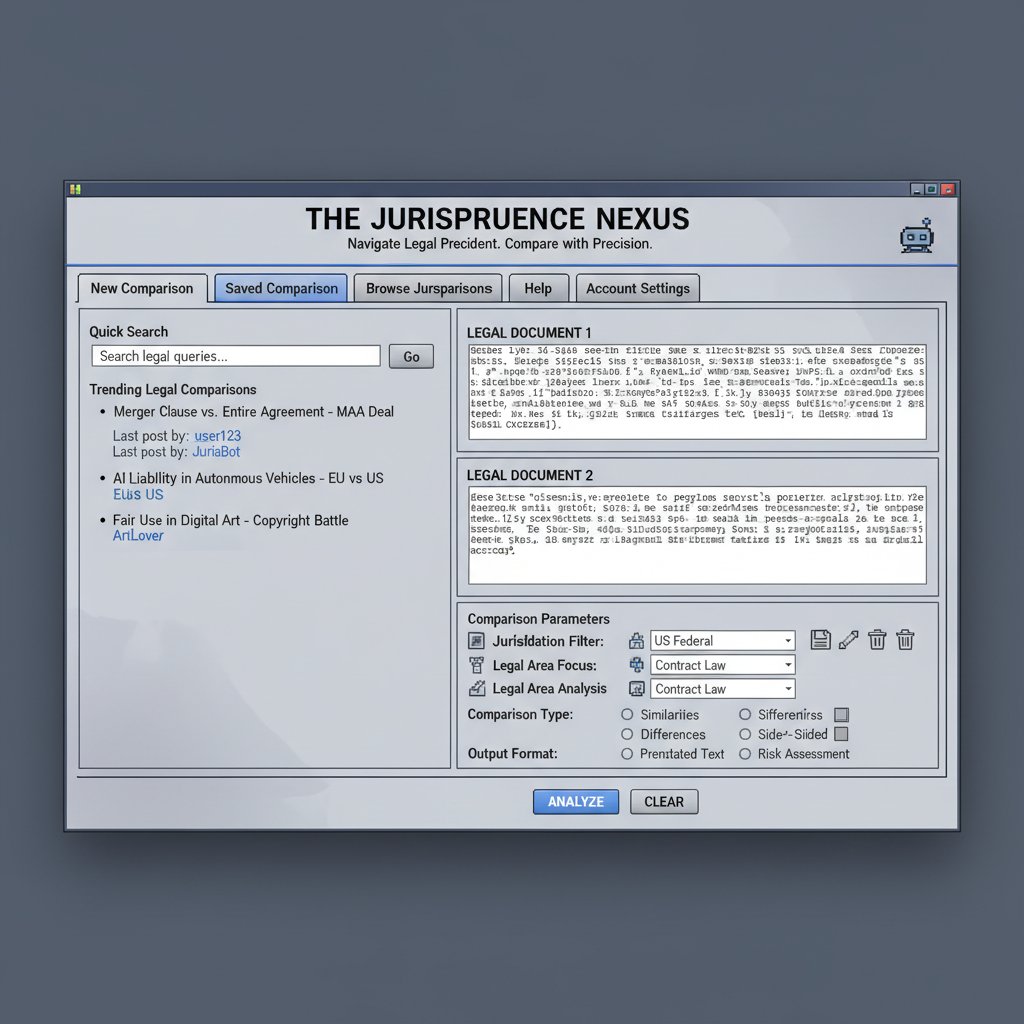Expand the Legal Area Focus dropdown
This screenshot has height=1024, width=1024.
pyautogui.click(x=723, y=665)
